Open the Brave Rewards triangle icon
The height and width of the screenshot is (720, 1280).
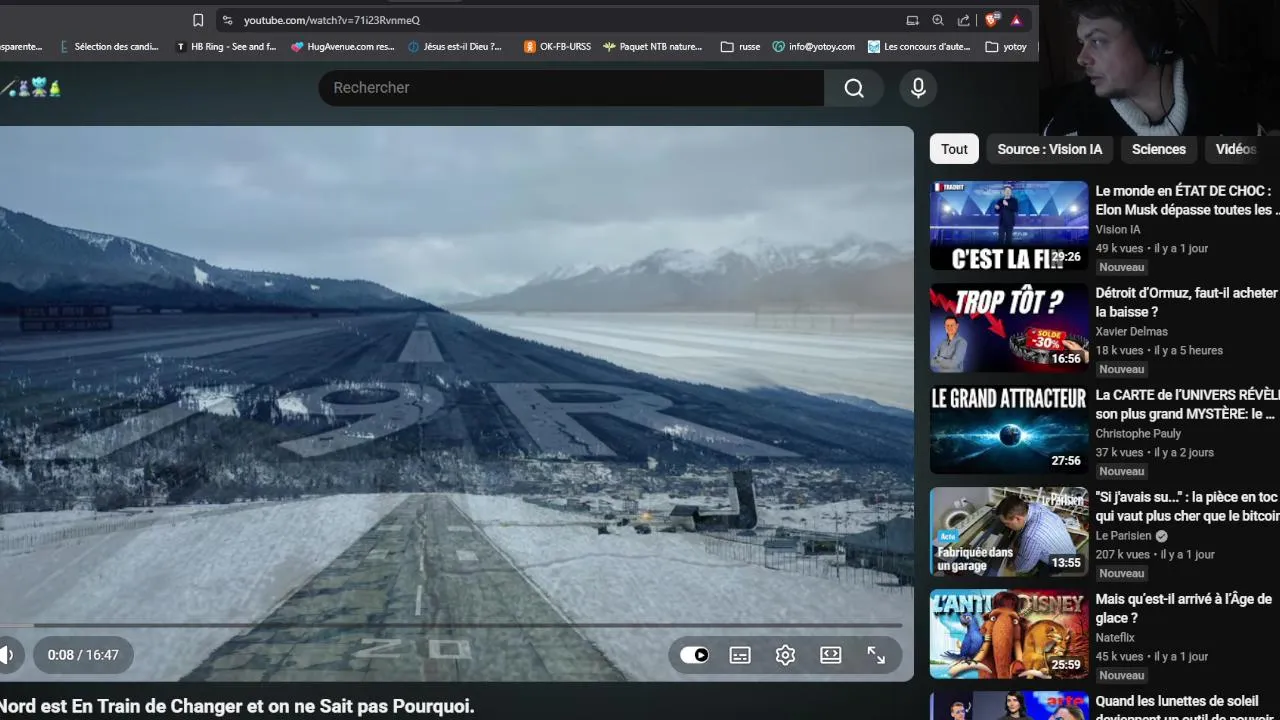pos(1016,20)
